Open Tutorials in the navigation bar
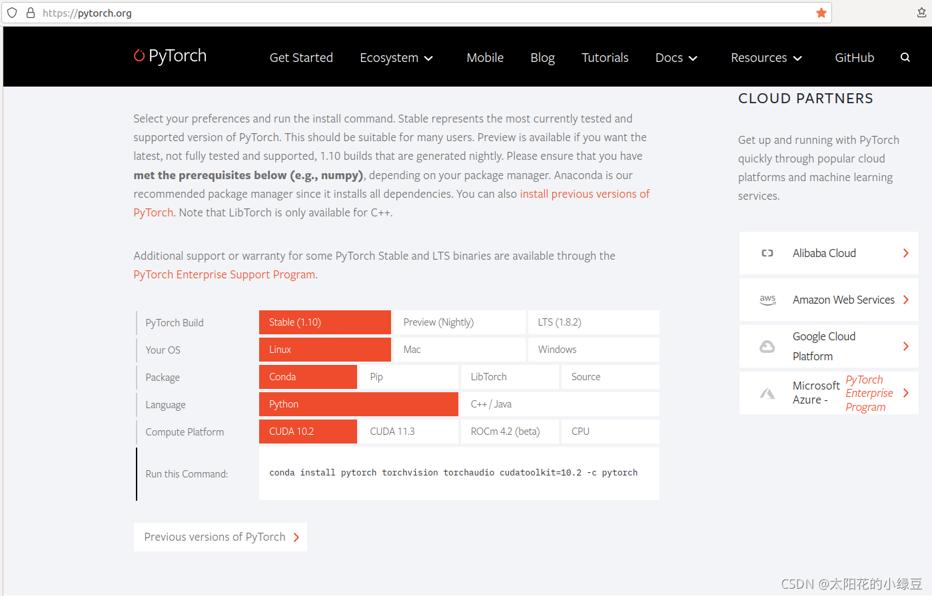Image resolution: width=932 pixels, height=596 pixels. pos(604,58)
